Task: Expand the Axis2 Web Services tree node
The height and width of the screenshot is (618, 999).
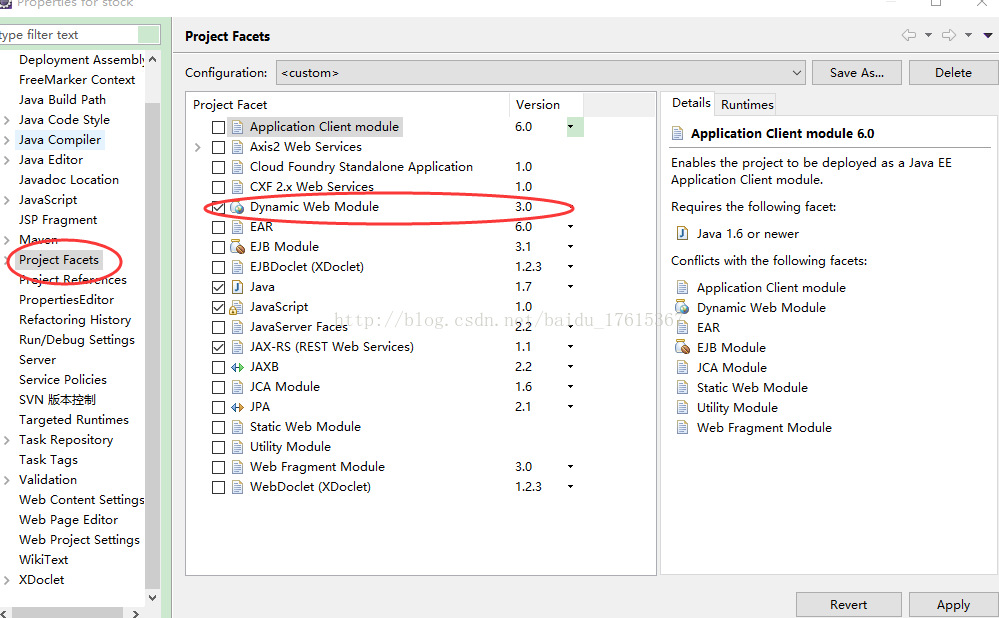Action: 198,147
